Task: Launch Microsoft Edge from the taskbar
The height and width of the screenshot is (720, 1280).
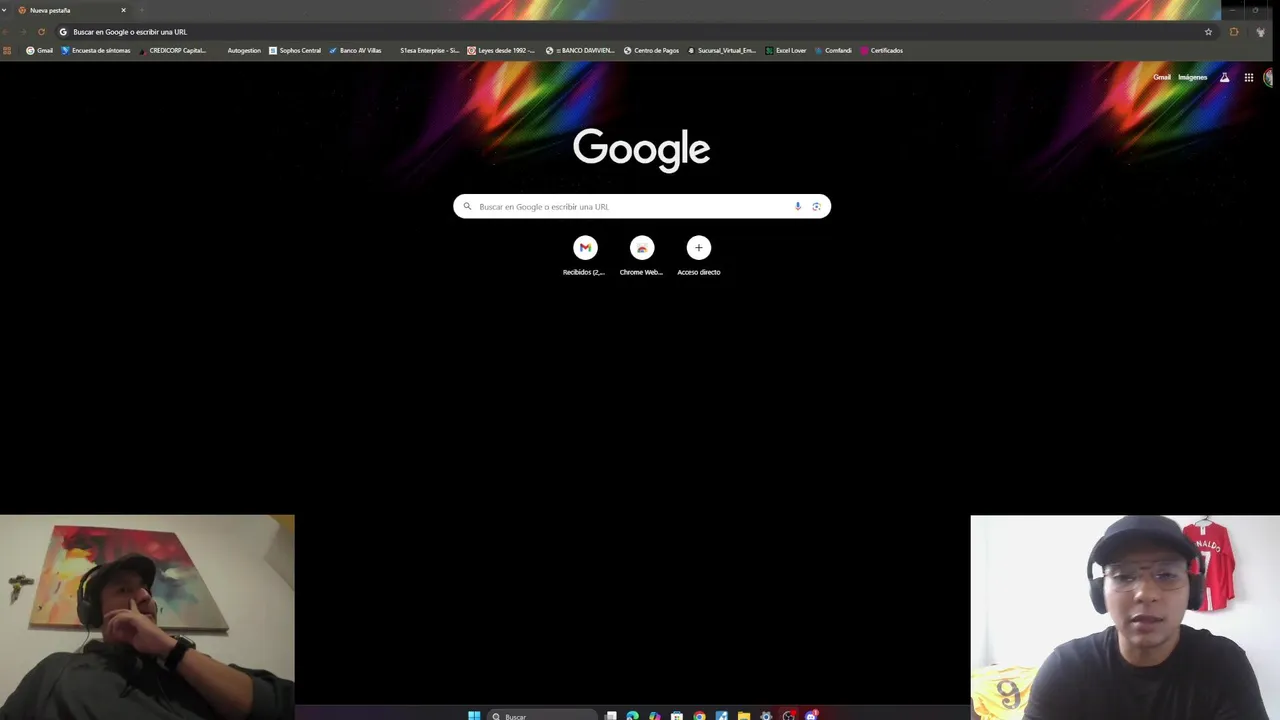Action: click(633, 716)
